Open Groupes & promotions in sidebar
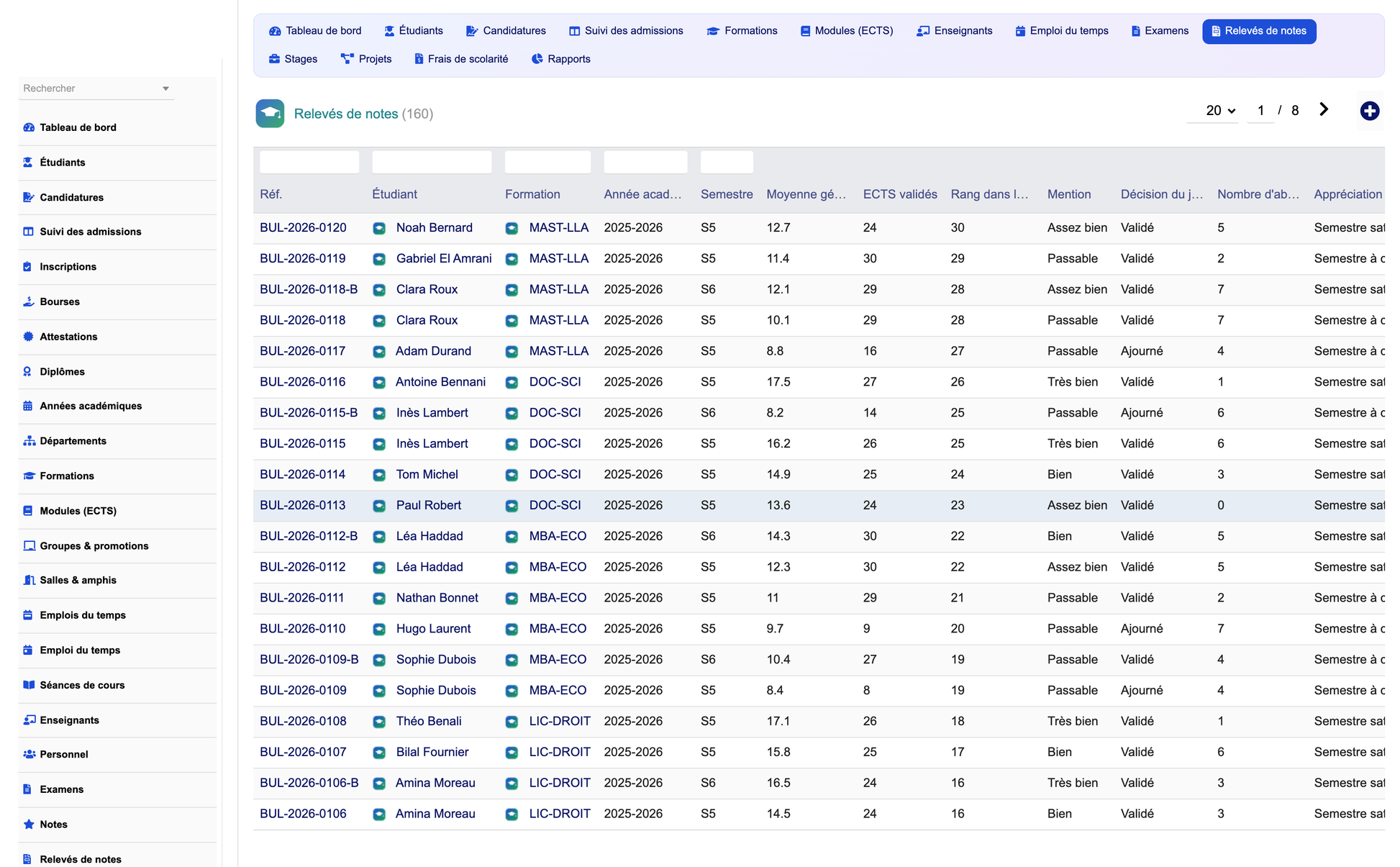The image size is (1400, 867). click(94, 546)
